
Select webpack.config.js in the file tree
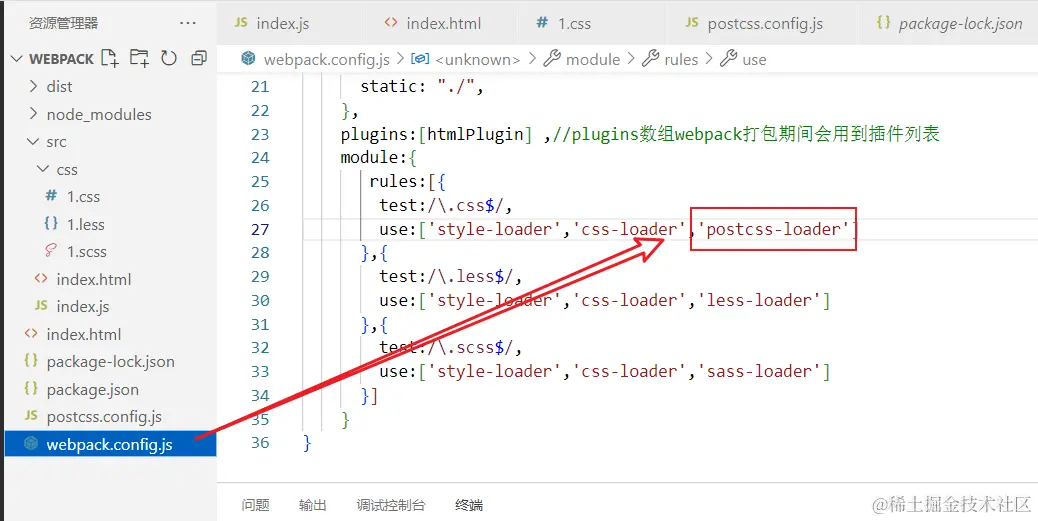pyautogui.click(x=110, y=444)
